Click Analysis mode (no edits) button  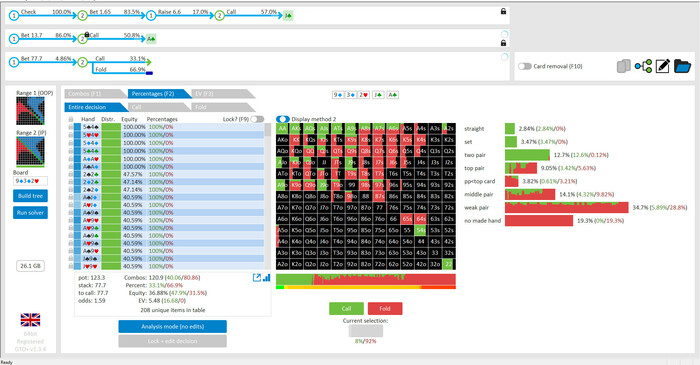click(x=172, y=327)
